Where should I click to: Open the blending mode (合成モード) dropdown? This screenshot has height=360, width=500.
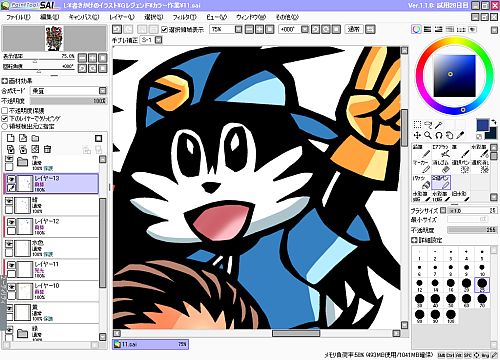point(103,91)
